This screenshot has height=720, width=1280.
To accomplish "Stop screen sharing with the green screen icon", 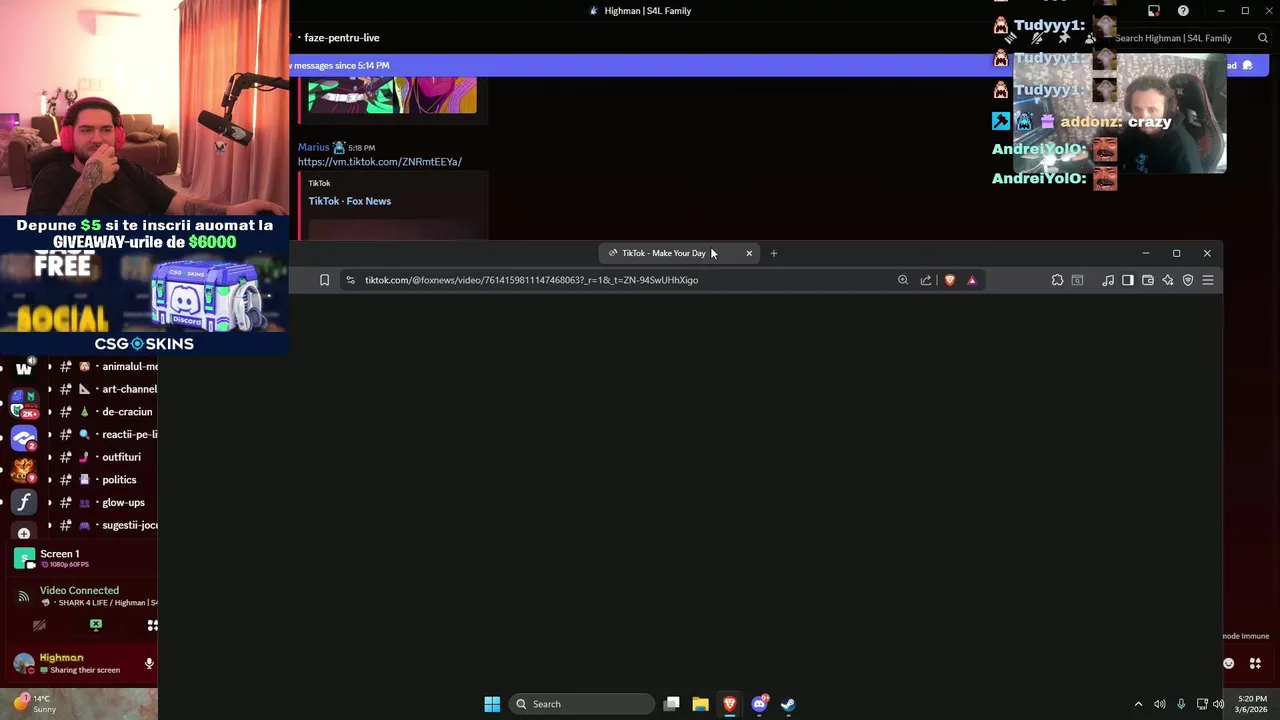I will [x=96, y=625].
